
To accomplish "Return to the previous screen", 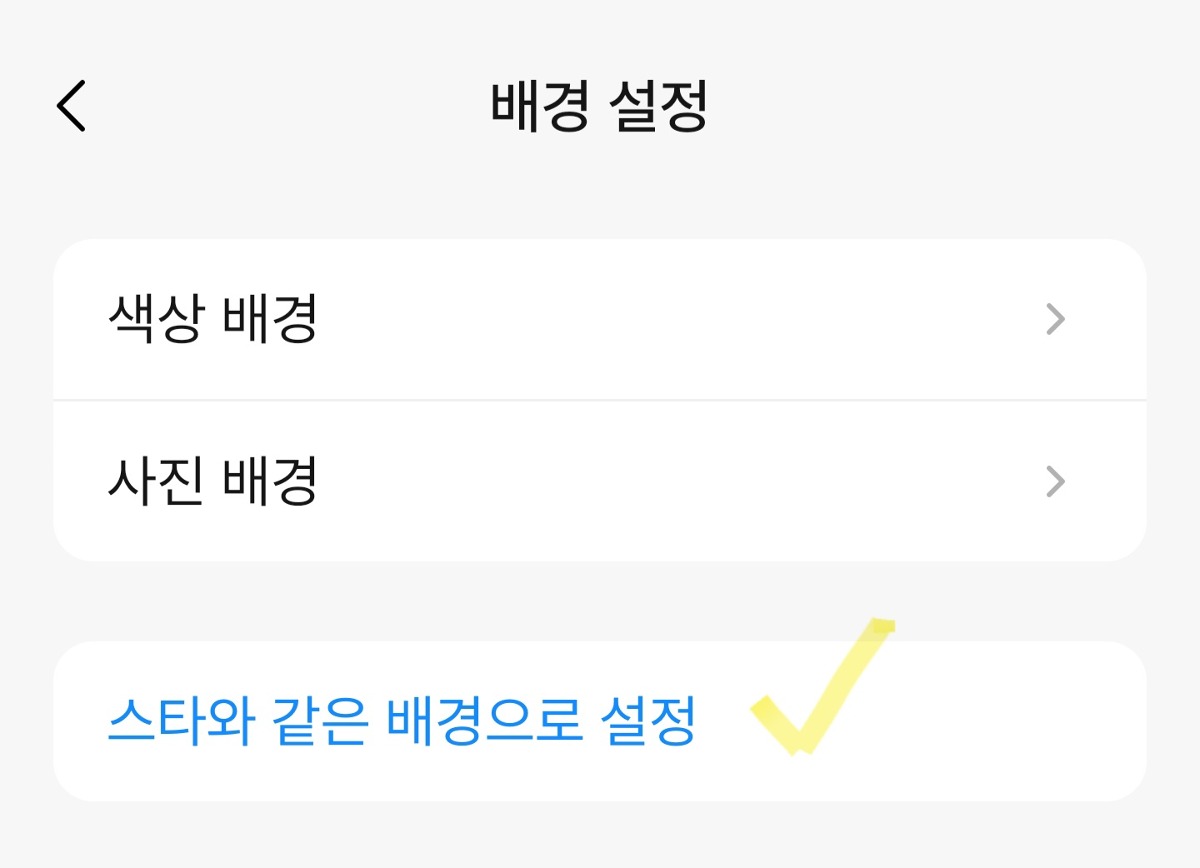I will pyautogui.click(x=72, y=106).
